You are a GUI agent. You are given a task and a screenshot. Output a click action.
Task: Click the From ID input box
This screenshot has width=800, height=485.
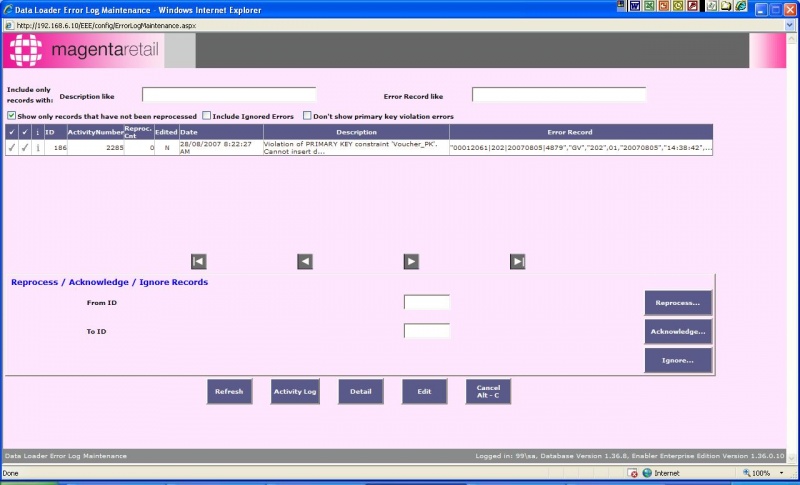427,302
